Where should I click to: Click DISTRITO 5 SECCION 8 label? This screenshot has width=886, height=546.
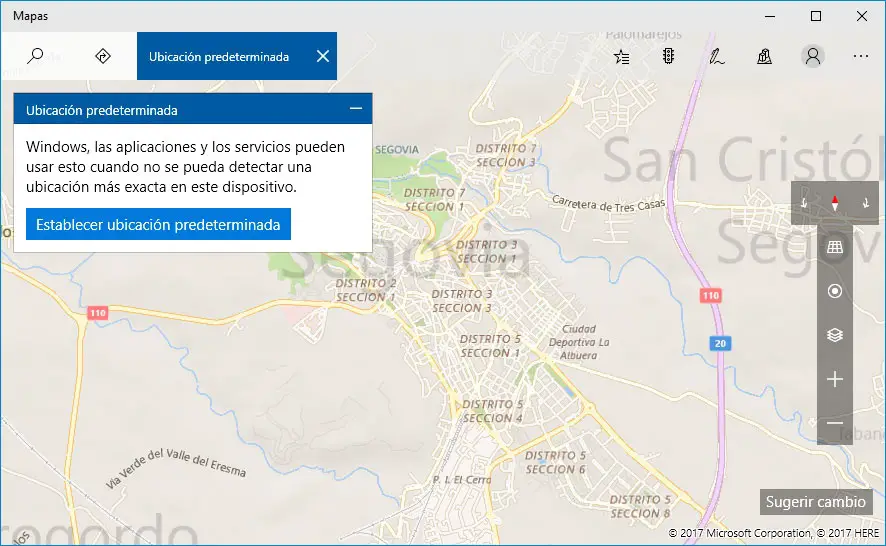(x=640, y=506)
